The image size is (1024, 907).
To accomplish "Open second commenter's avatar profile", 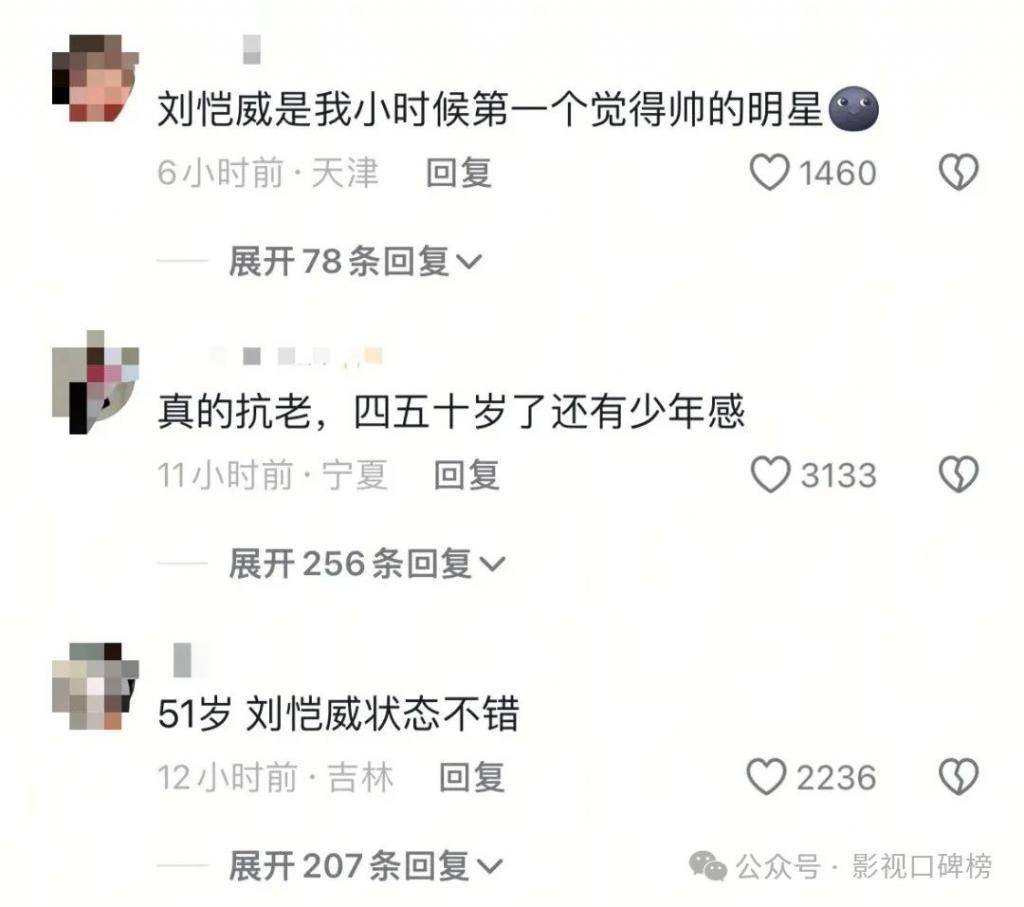I will click(x=95, y=382).
